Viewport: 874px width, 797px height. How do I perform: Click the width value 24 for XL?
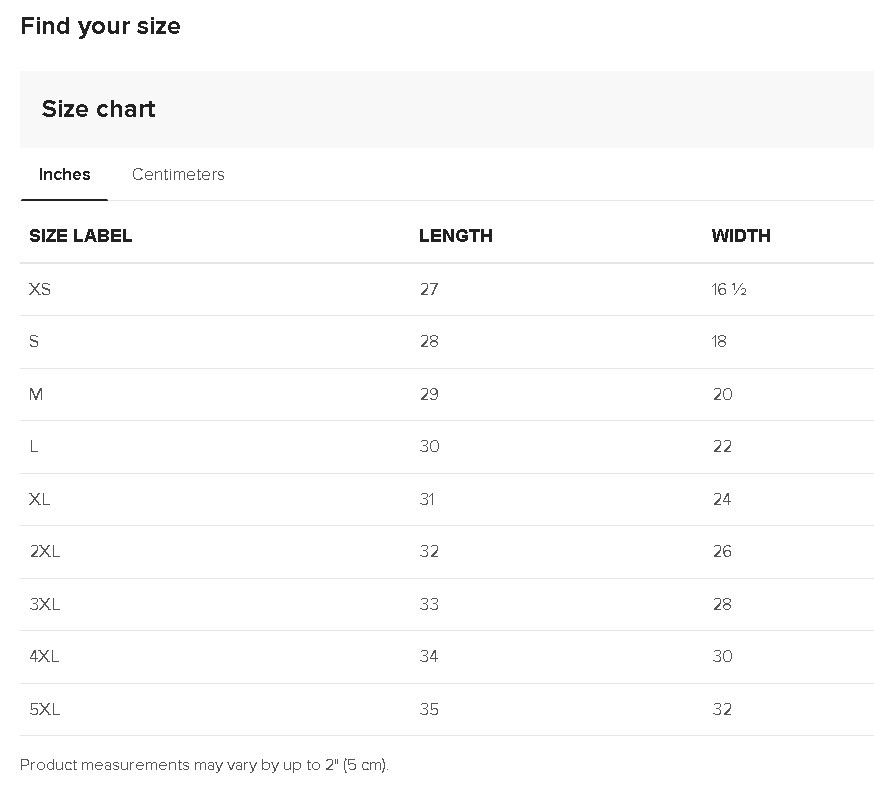click(722, 499)
